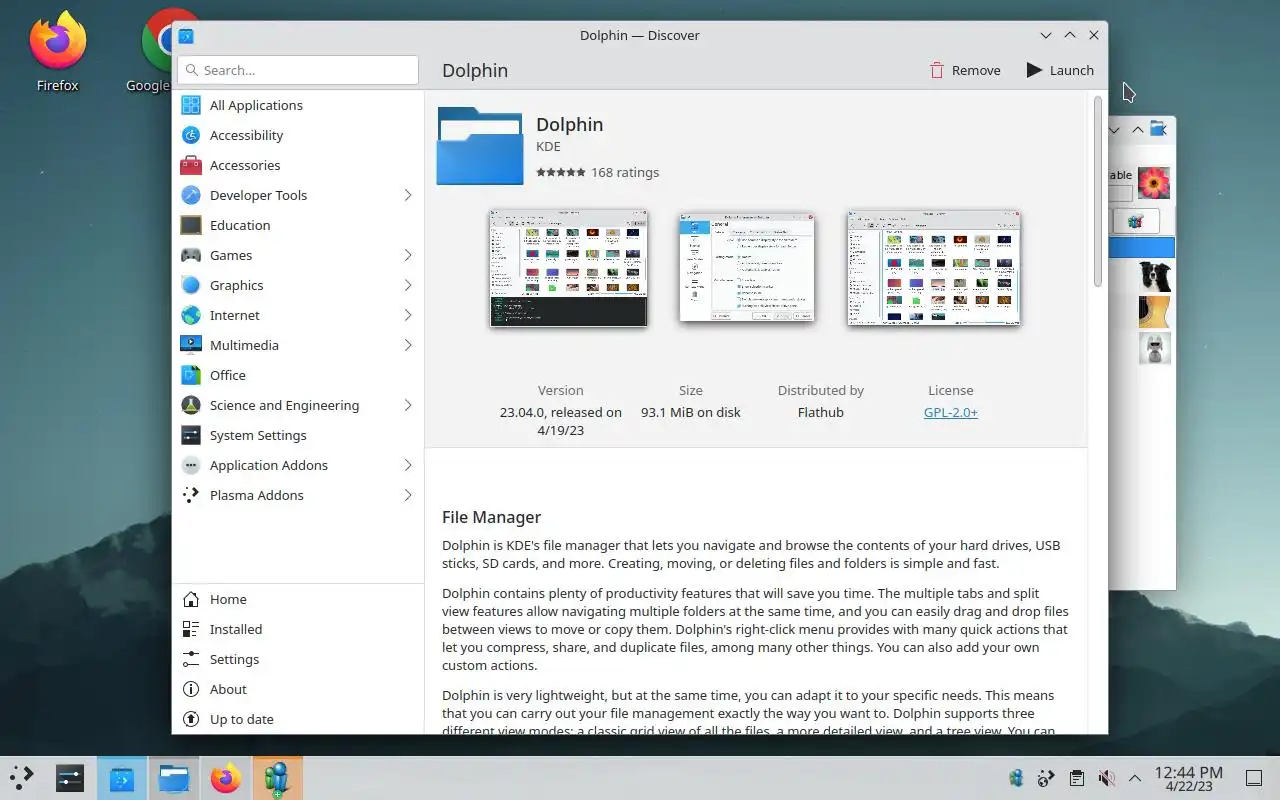
Task: View the second Dolphin settings screenshot
Action: pyautogui.click(x=747, y=267)
